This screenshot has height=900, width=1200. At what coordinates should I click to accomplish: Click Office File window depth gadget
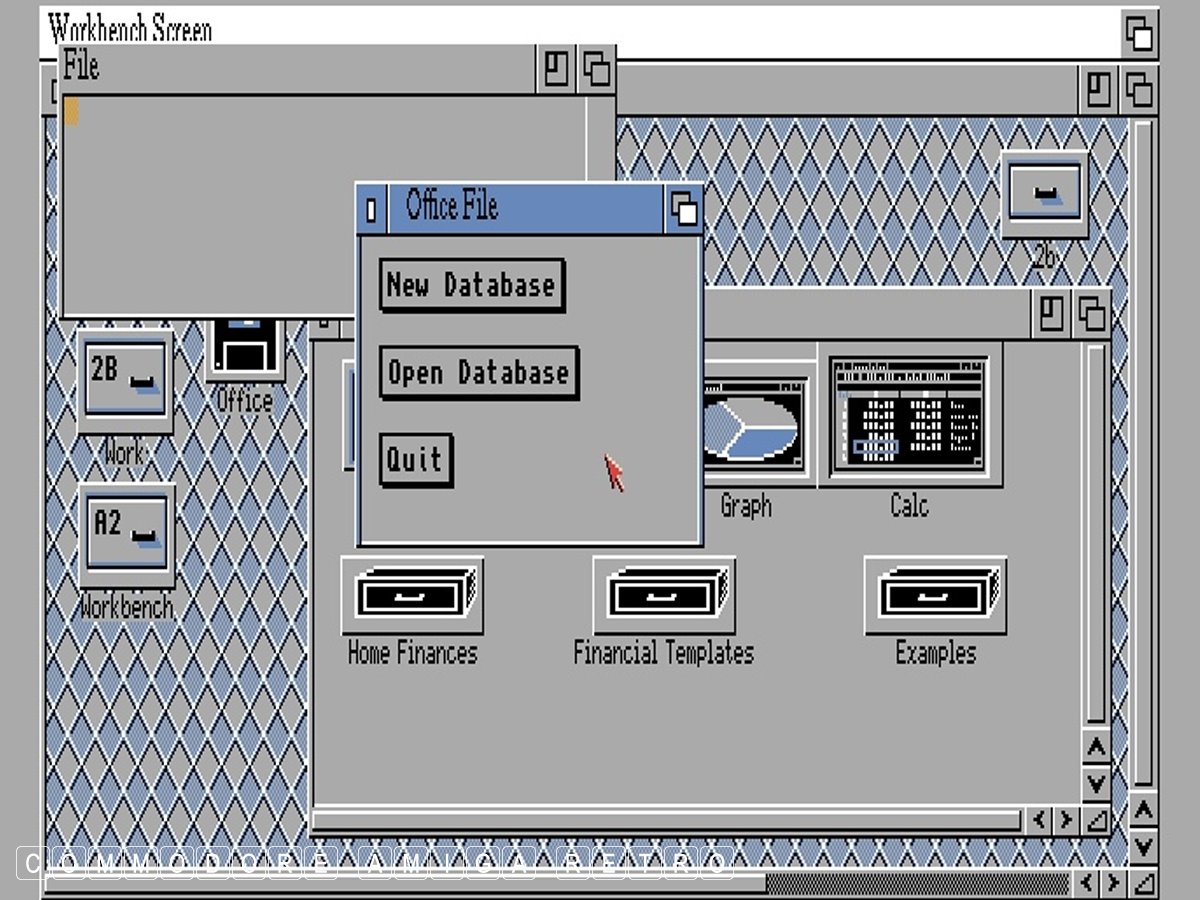(684, 209)
